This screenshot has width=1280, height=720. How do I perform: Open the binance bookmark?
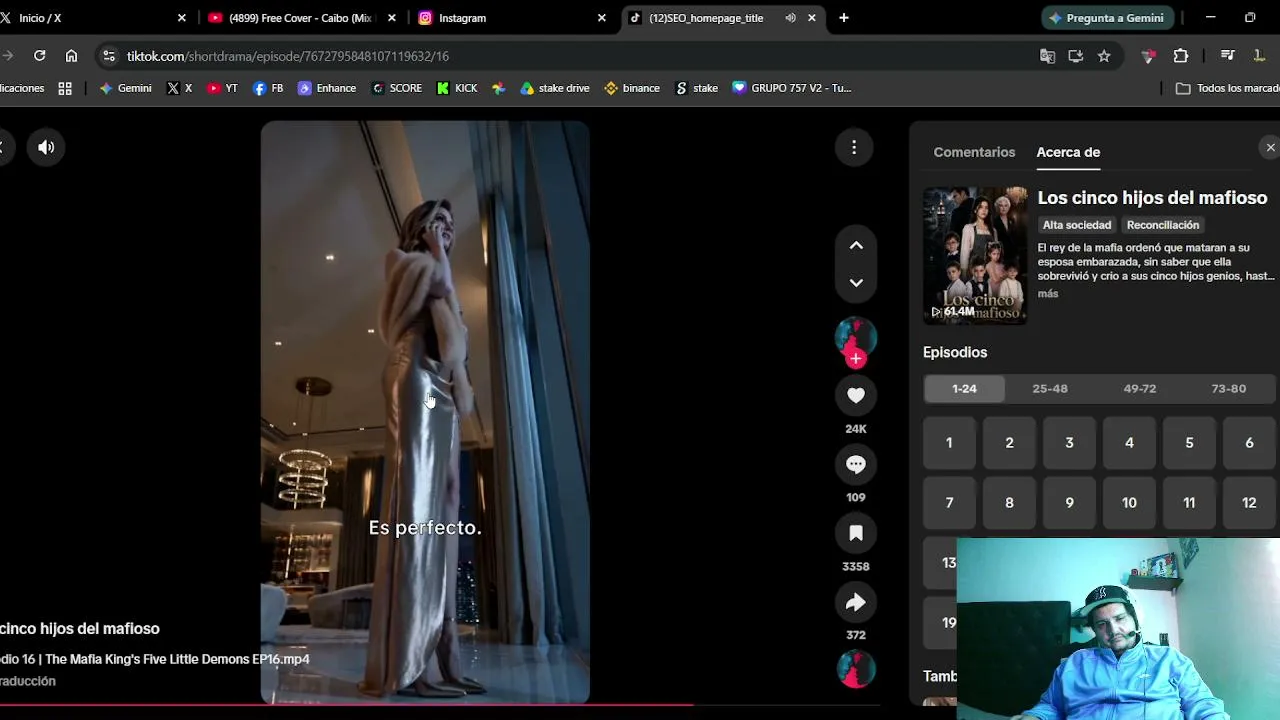pos(632,88)
